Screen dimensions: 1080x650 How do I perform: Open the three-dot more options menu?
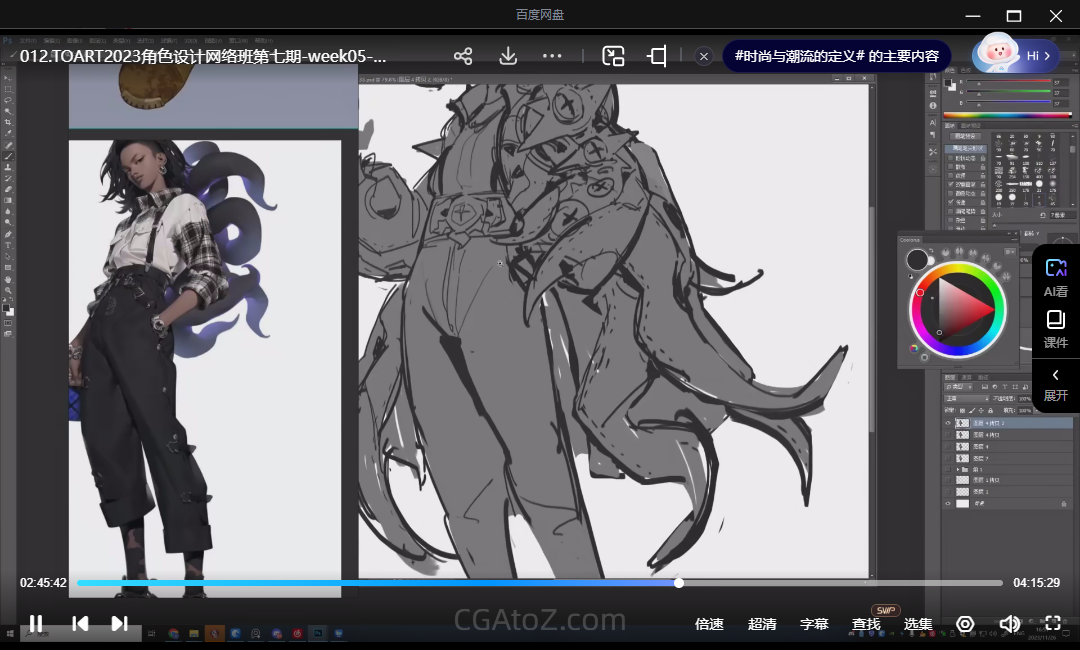click(x=552, y=56)
